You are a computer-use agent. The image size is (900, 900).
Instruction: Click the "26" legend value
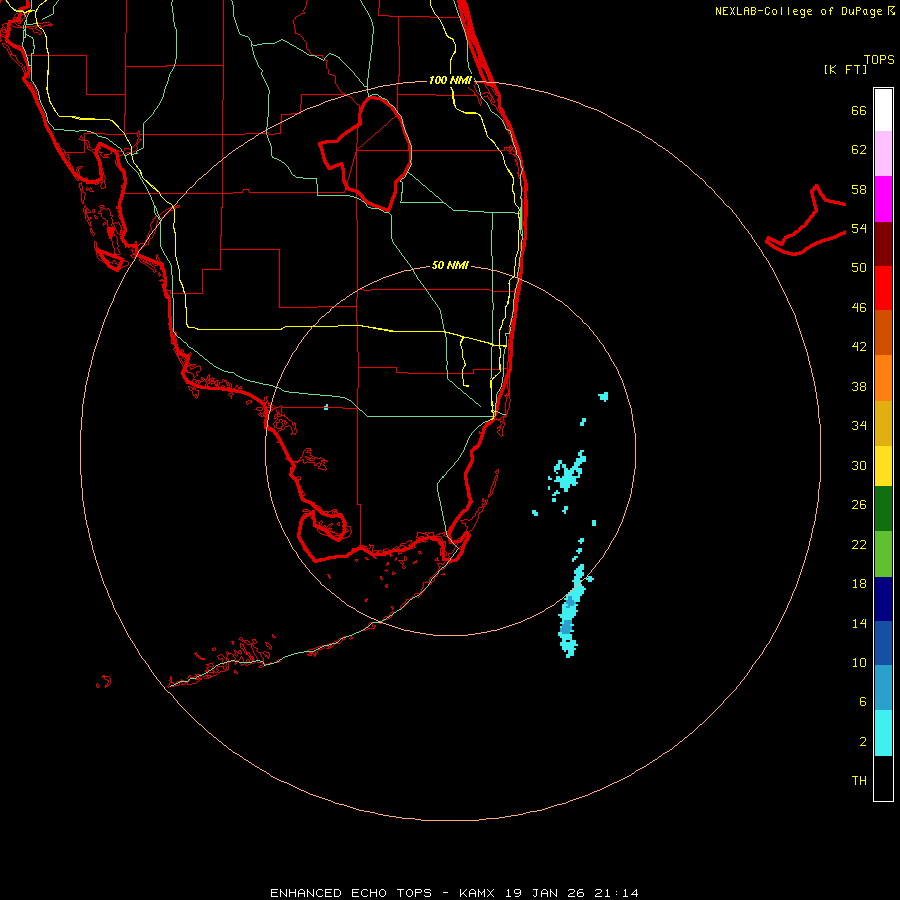point(859,505)
